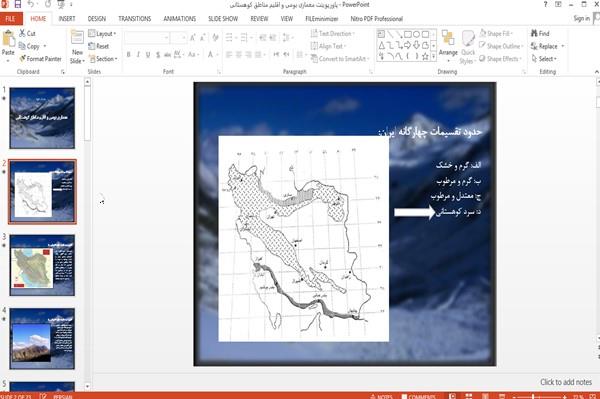Click the Save icon in quick access toolbar
Screen dimensions: 600x399
18,4
